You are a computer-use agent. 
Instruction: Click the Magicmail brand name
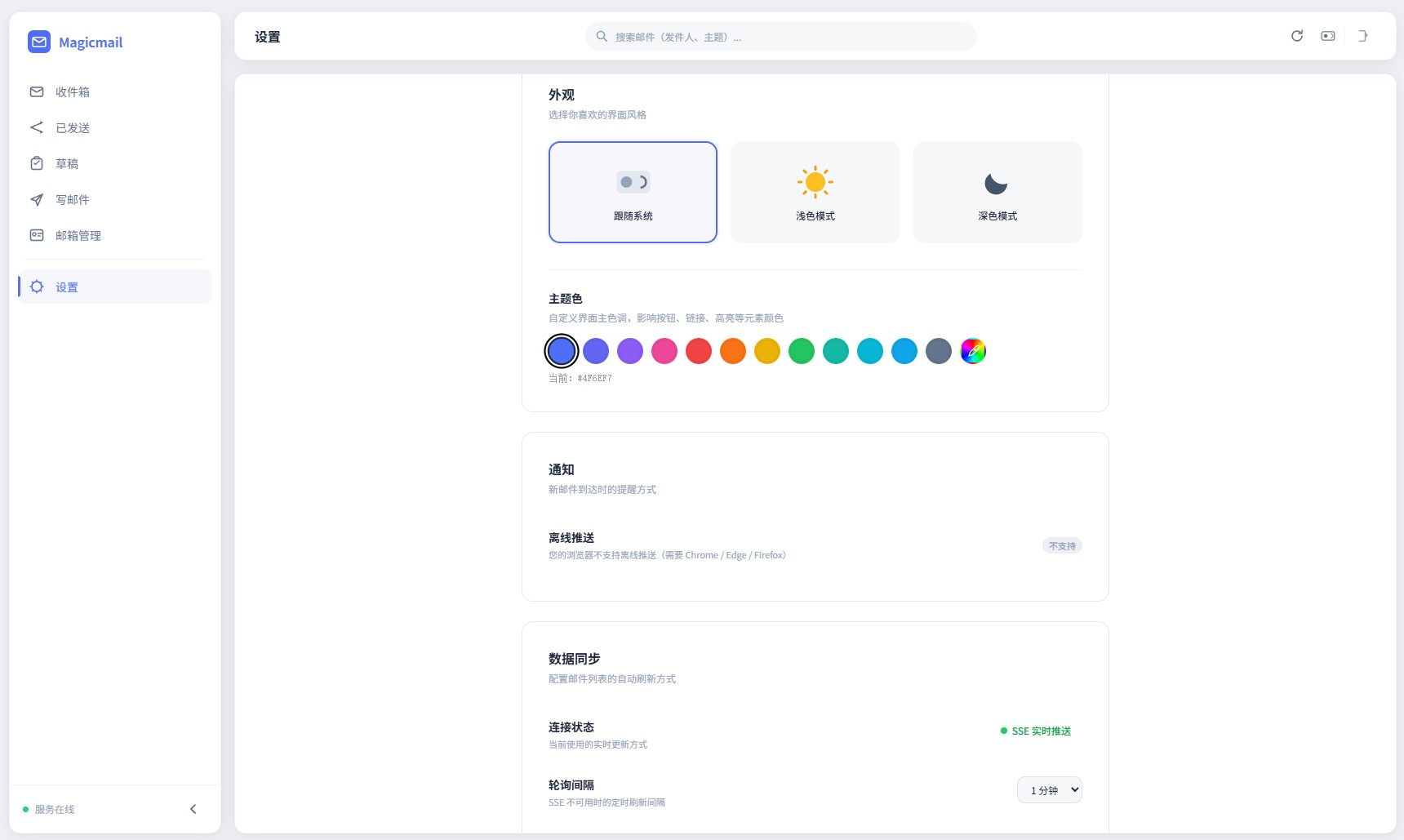(x=91, y=42)
